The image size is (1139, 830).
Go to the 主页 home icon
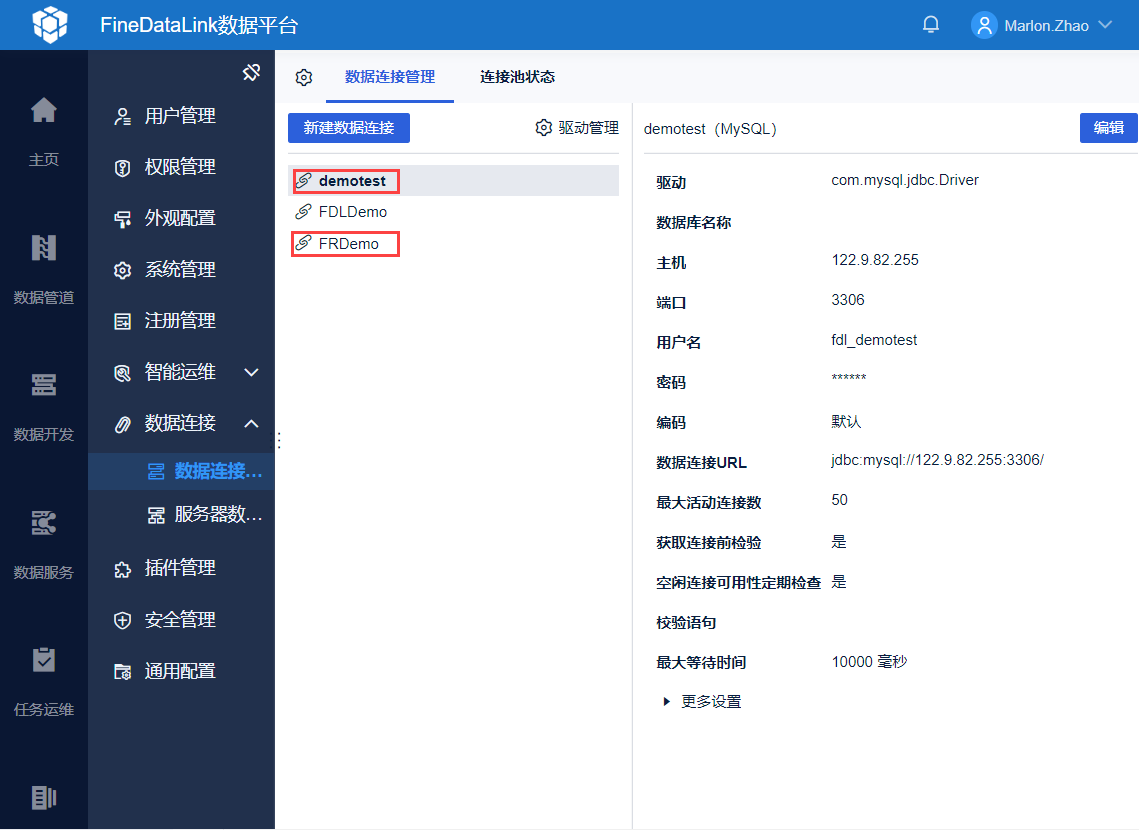tap(44, 110)
